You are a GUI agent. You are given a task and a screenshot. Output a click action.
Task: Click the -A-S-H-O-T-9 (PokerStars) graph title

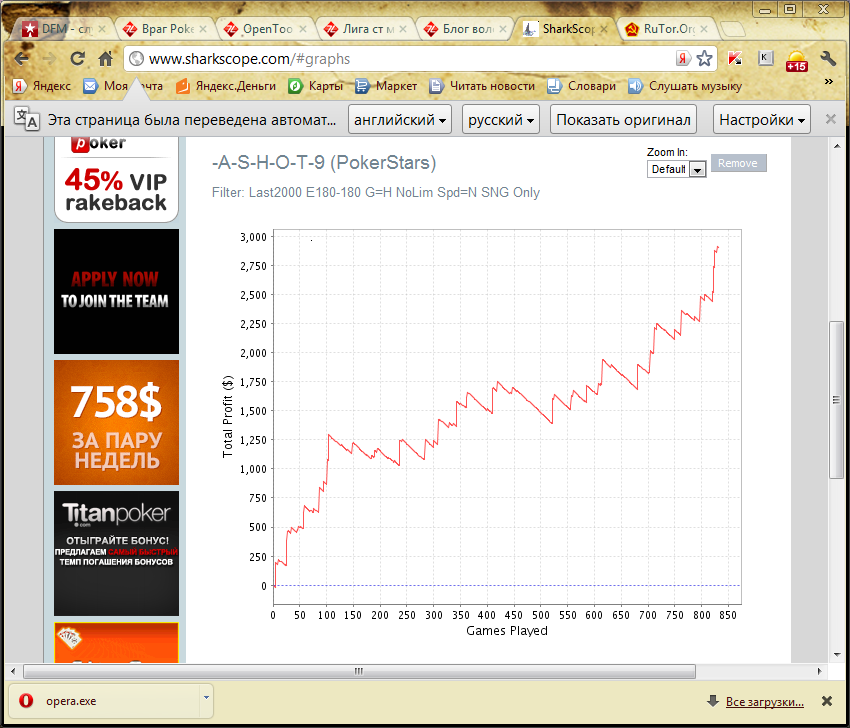(324, 163)
